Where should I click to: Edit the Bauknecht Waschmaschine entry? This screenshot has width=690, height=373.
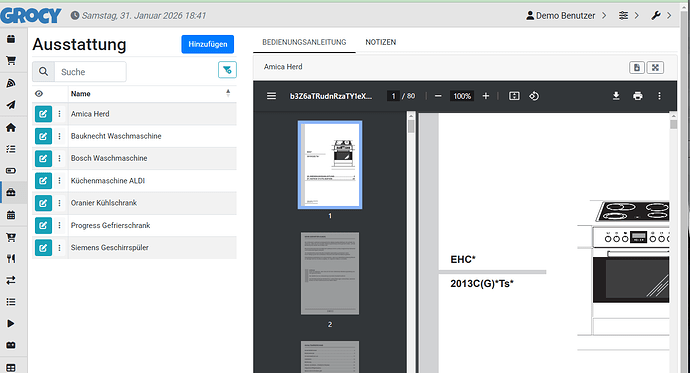click(43, 136)
